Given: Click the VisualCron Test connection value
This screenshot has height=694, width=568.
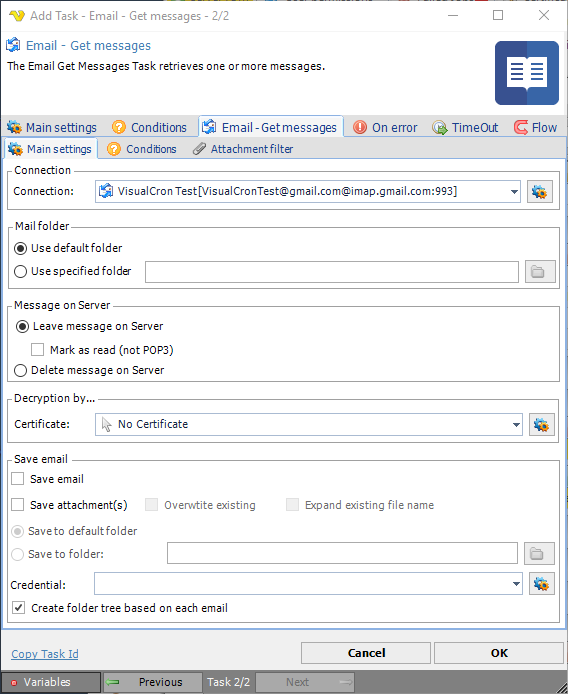Looking at the screenshot, I should (287, 191).
